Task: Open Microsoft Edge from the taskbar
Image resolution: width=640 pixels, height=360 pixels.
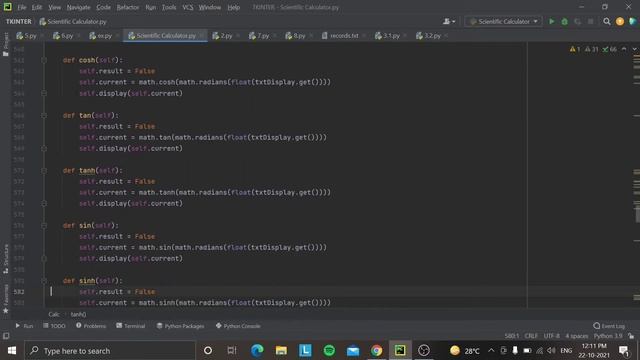Action: click(257, 351)
